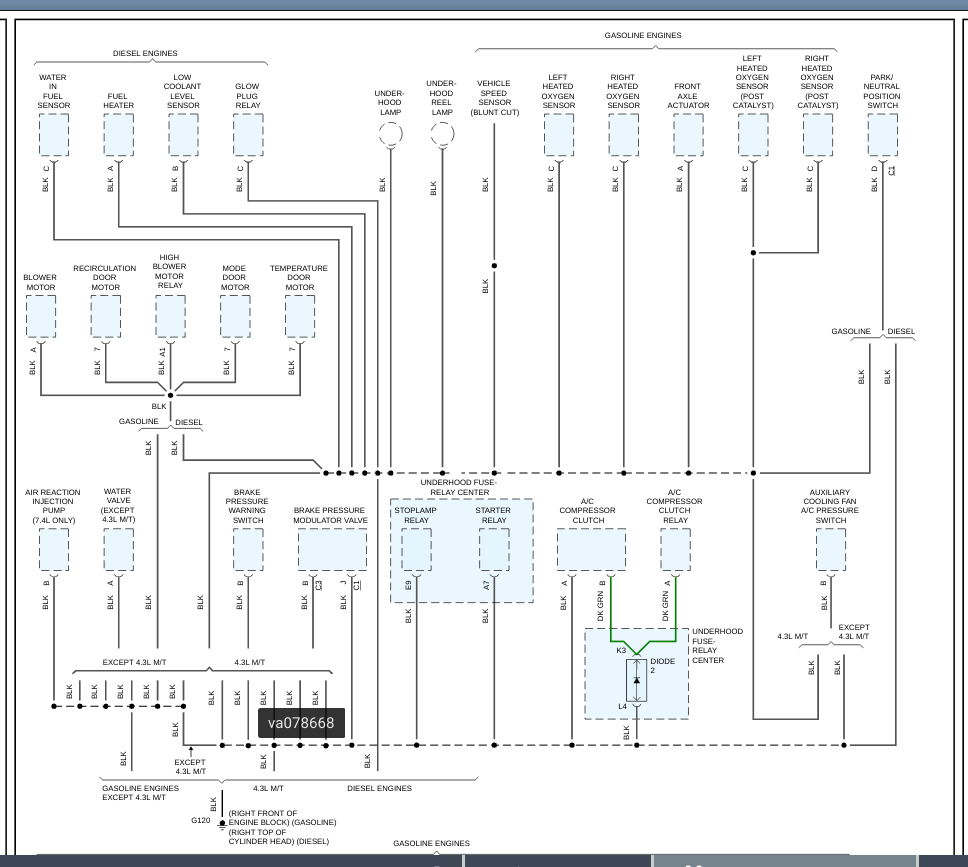
Task: Click the "AIR REACTION INJECTION PUMP (7.4L ONLY)" label
Action: tap(53, 506)
